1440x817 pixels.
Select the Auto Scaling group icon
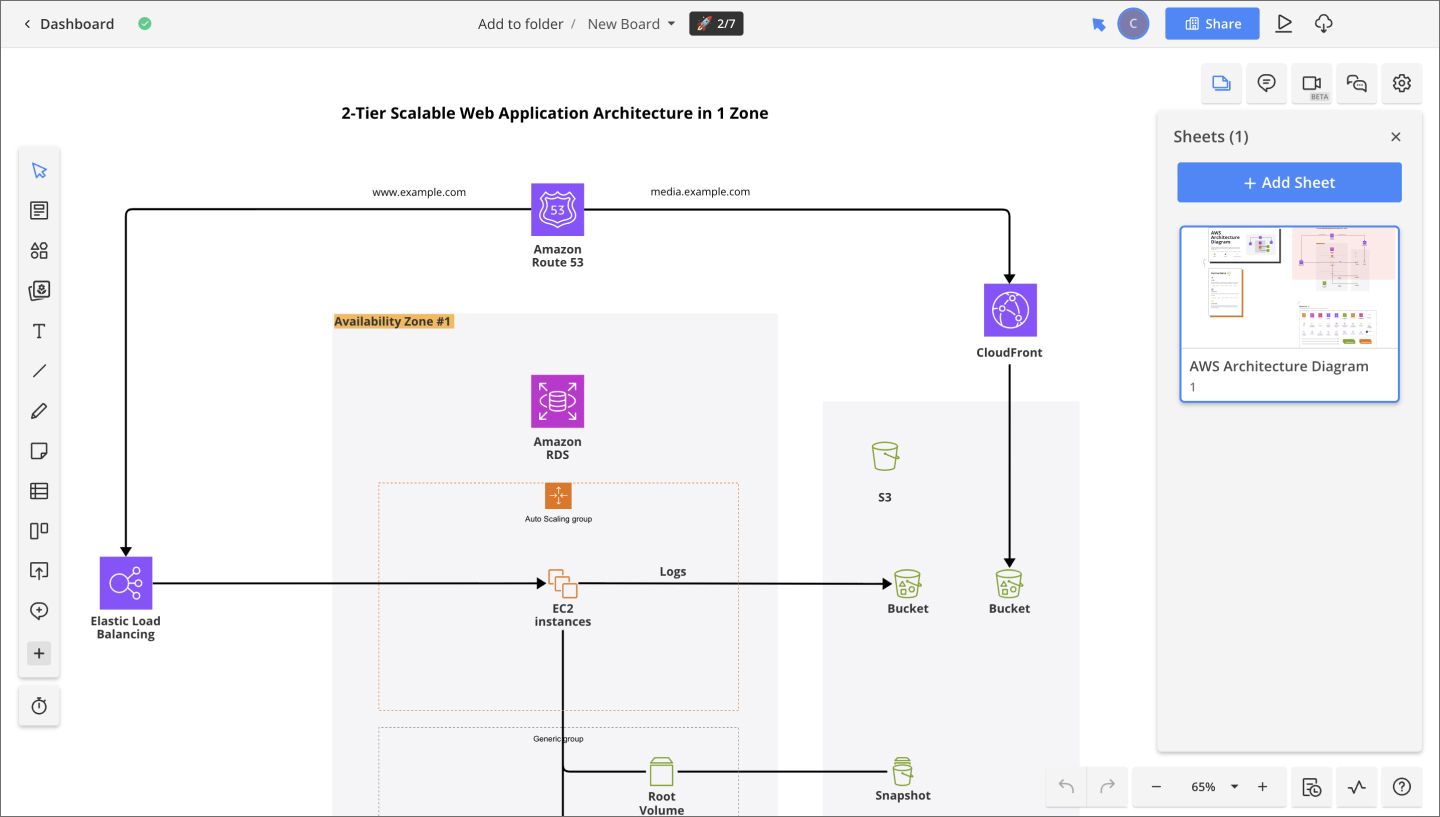tap(558, 496)
